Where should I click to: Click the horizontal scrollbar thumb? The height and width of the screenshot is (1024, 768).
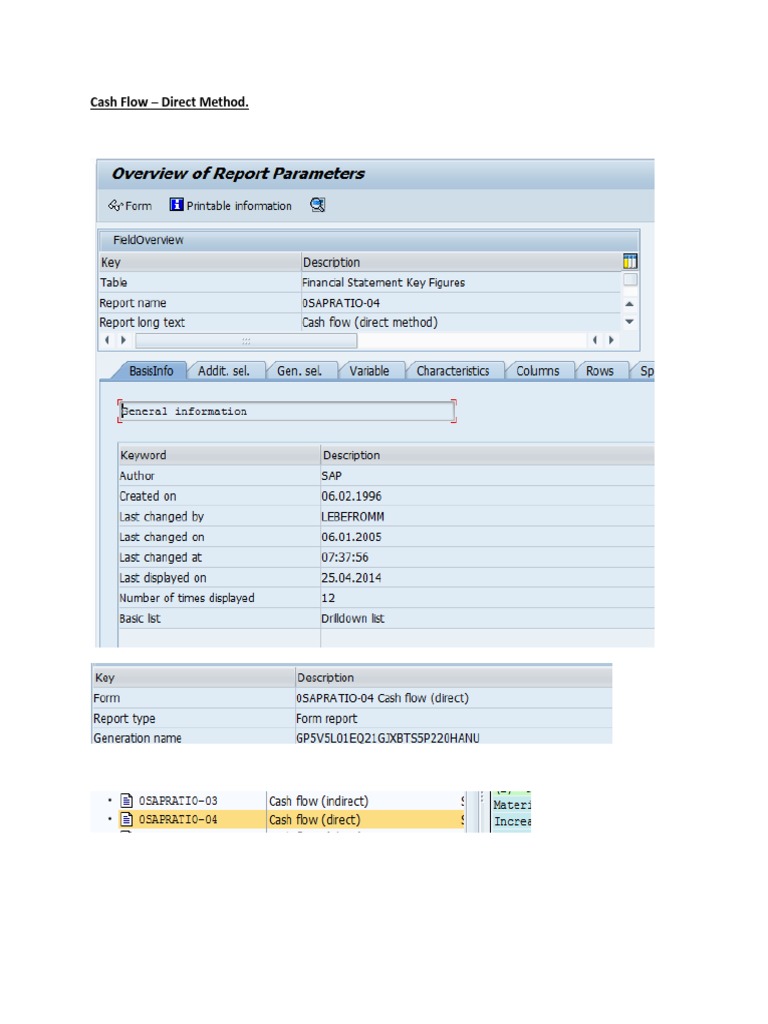pos(246,341)
